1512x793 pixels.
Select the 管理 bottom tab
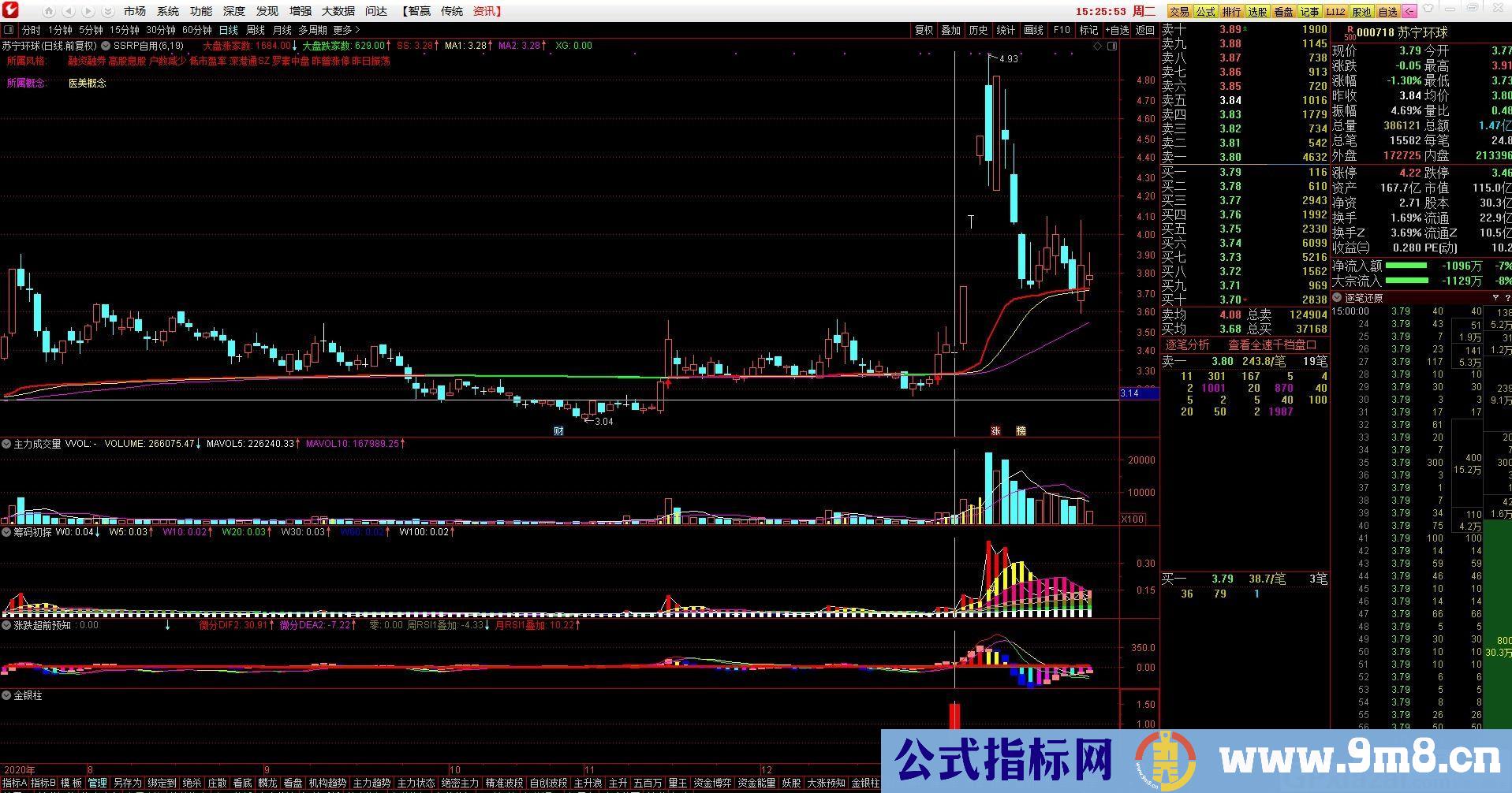98,783
